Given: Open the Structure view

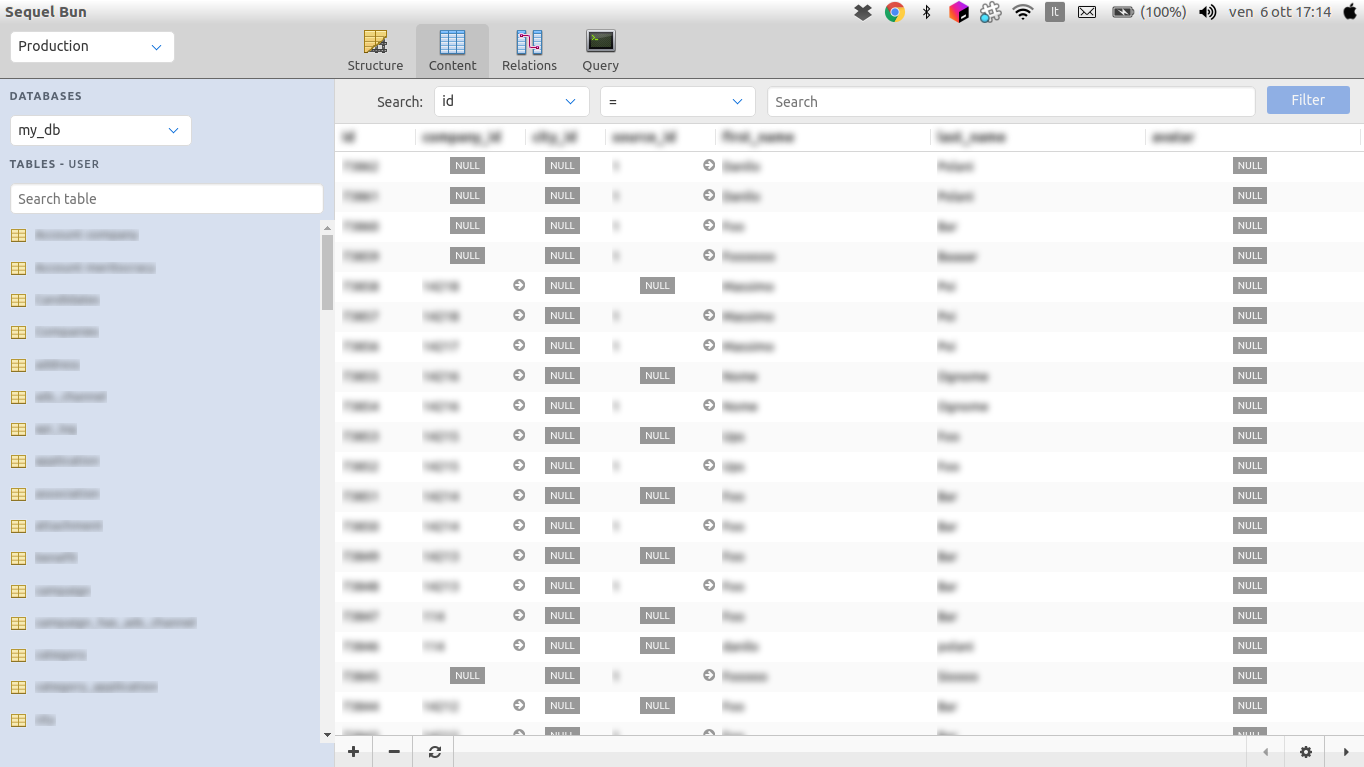Looking at the screenshot, I should [375, 51].
